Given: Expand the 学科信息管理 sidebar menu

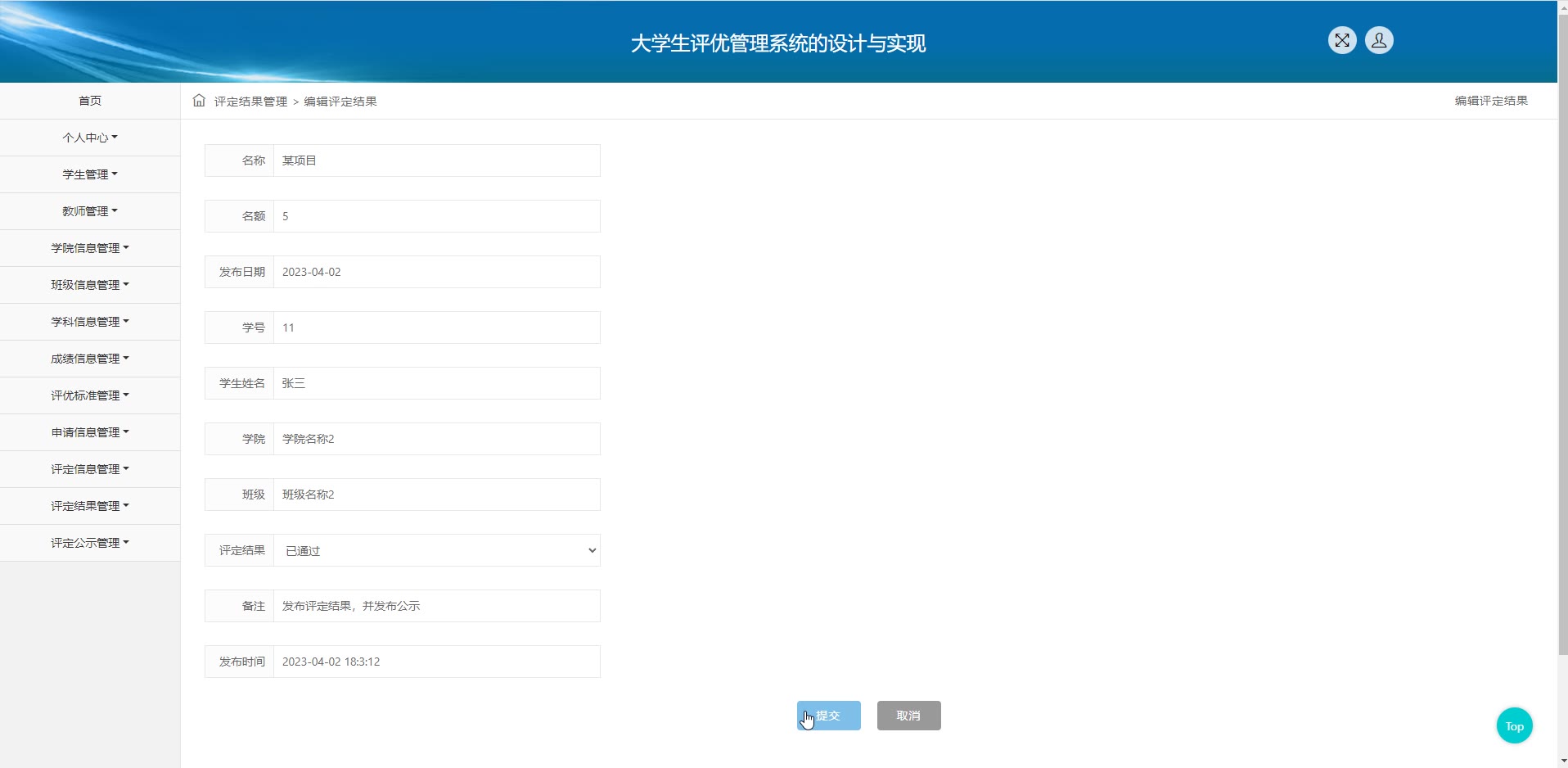Looking at the screenshot, I should [x=90, y=322].
